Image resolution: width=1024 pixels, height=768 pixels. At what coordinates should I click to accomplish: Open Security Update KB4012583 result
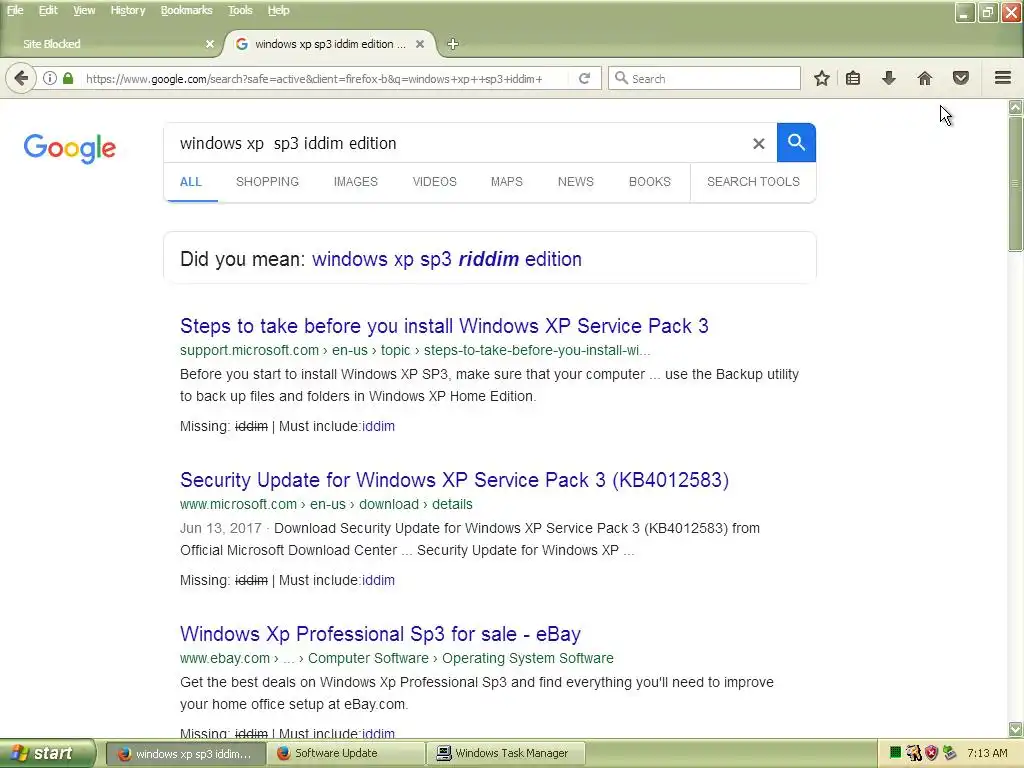[455, 480]
